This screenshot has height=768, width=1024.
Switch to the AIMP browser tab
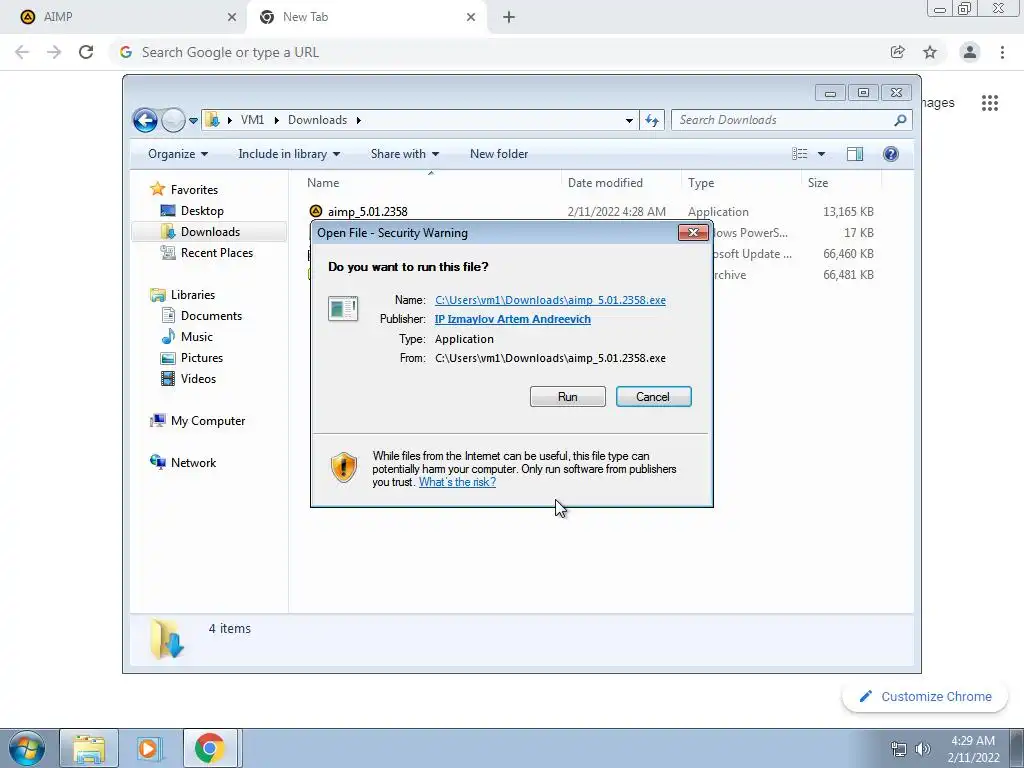[x=124, y=17]
